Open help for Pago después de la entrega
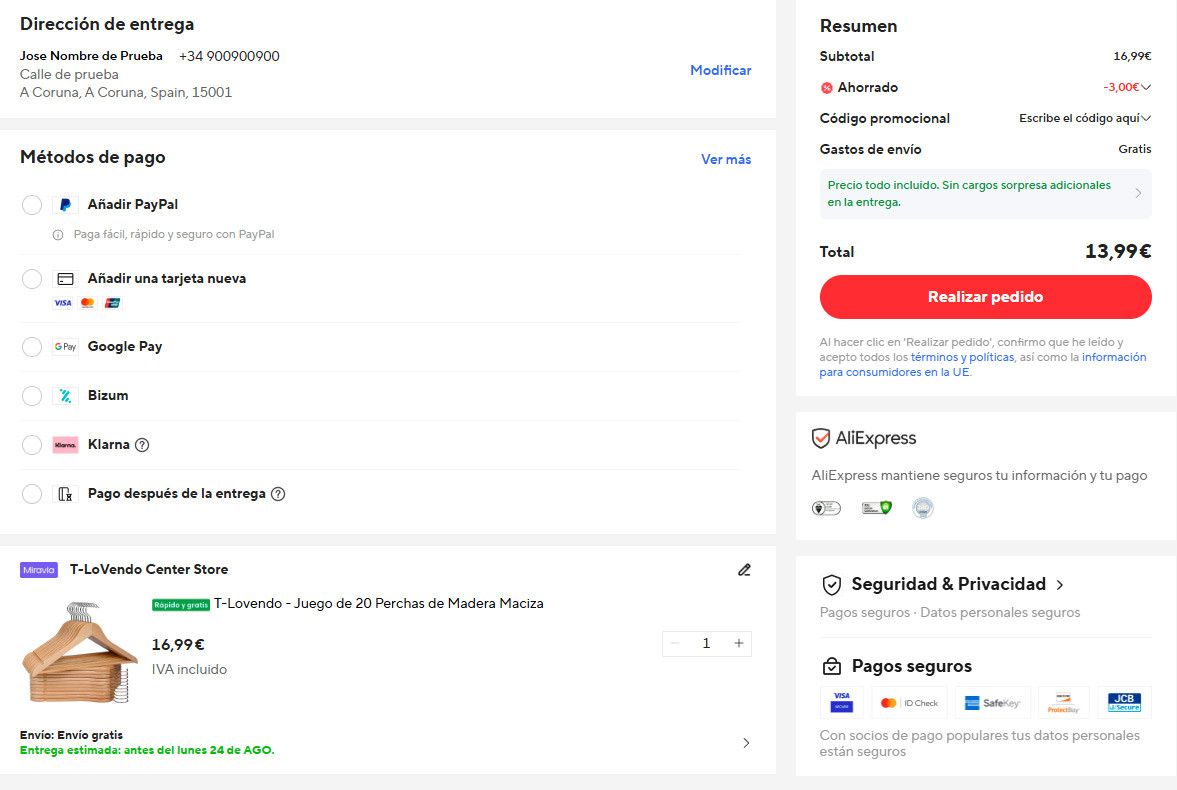This screenshot has height=790, width=1177. 278,493
